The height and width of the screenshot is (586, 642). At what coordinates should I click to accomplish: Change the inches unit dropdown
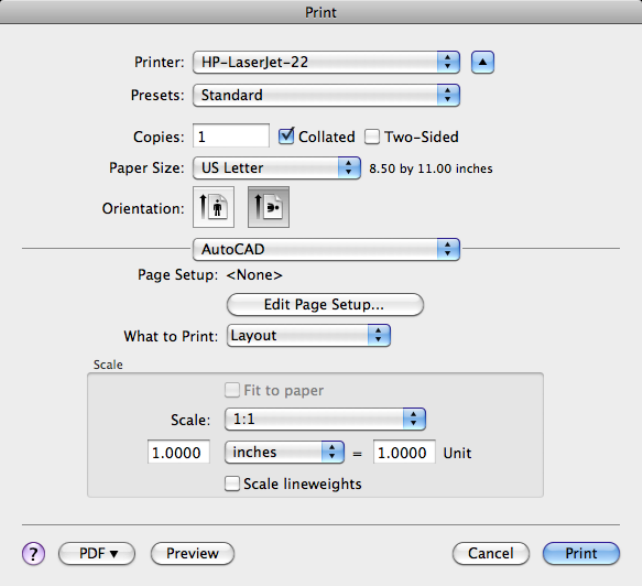click(x=285, y=452)
